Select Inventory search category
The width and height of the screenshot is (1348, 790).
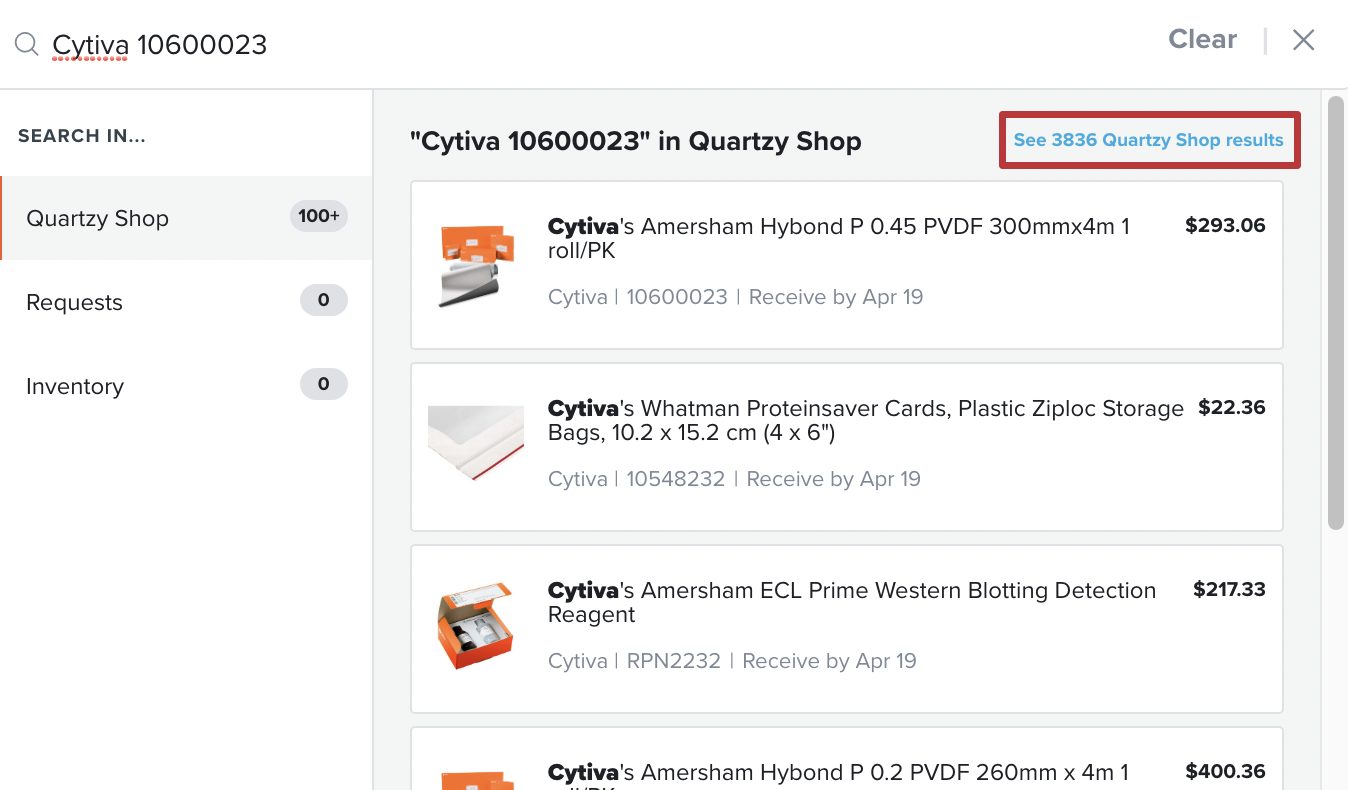click(187, 386)
